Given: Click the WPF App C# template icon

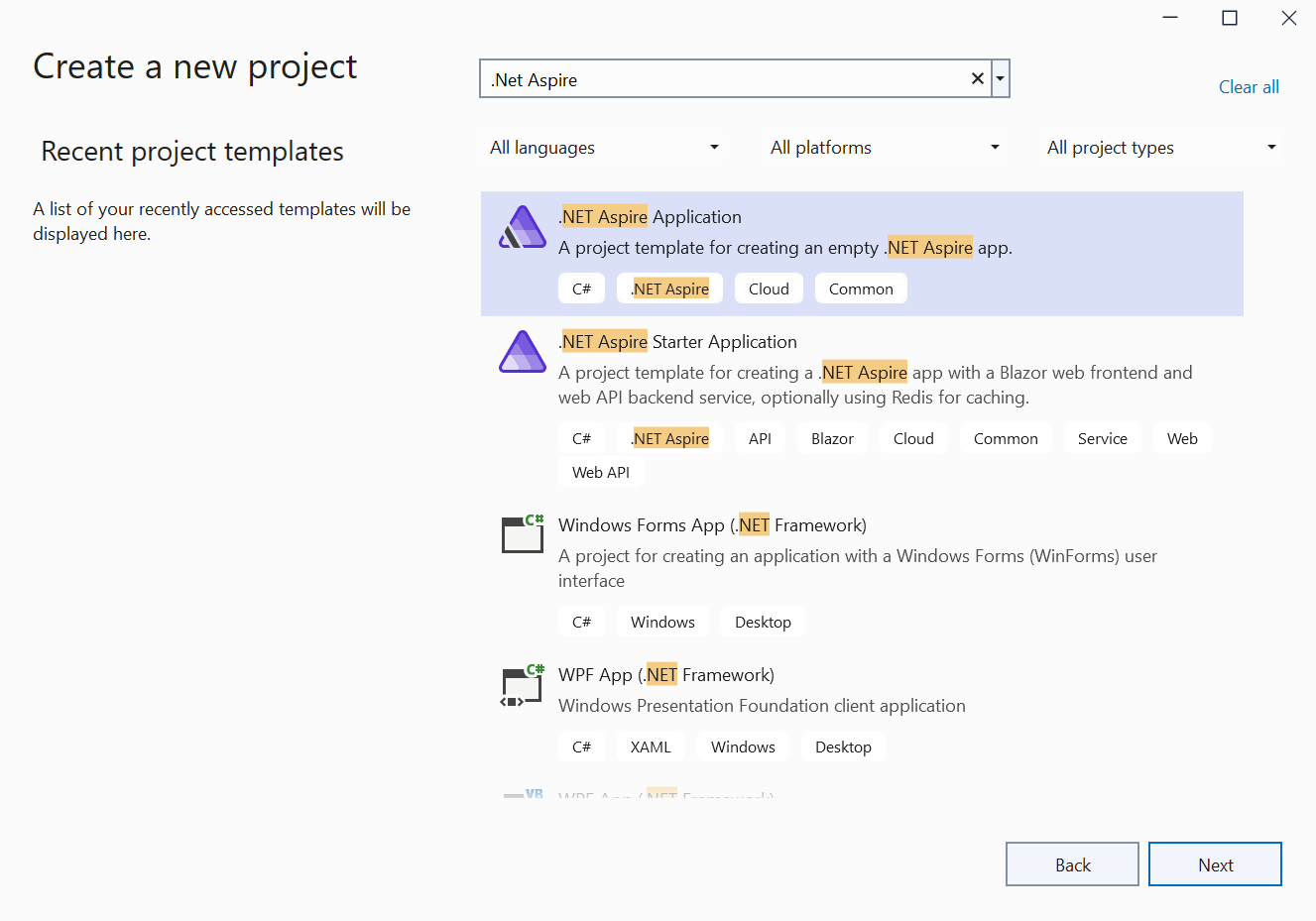Looking at the screenshot, I should 523,685.
